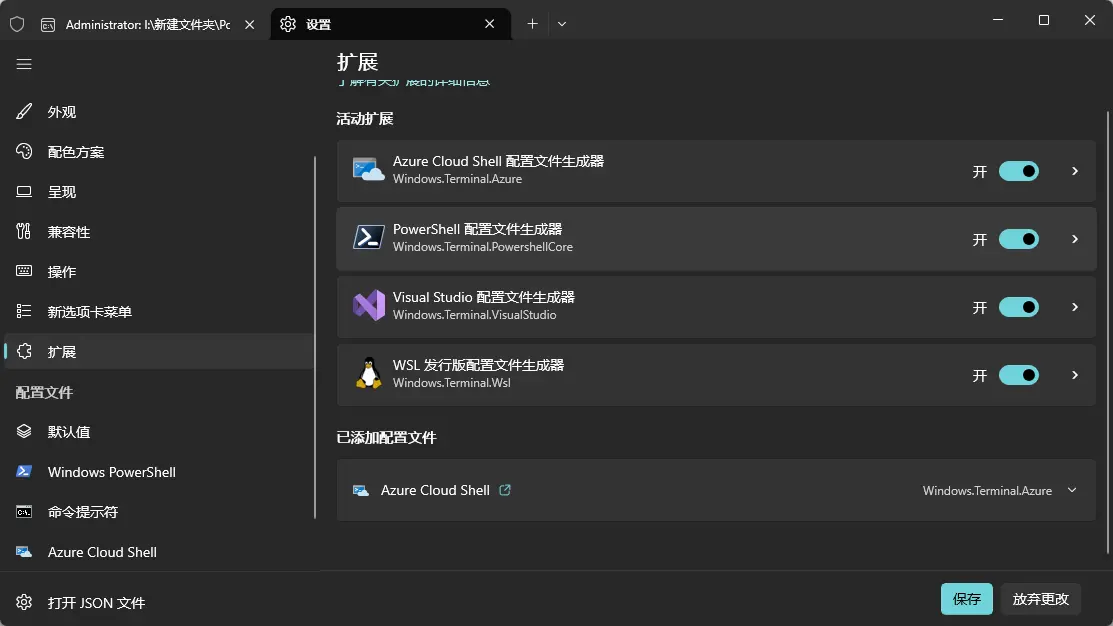Screen dimensions: 1113x626
Task: Open Windows PowerShell profile
Action: (x=159, y=472)
